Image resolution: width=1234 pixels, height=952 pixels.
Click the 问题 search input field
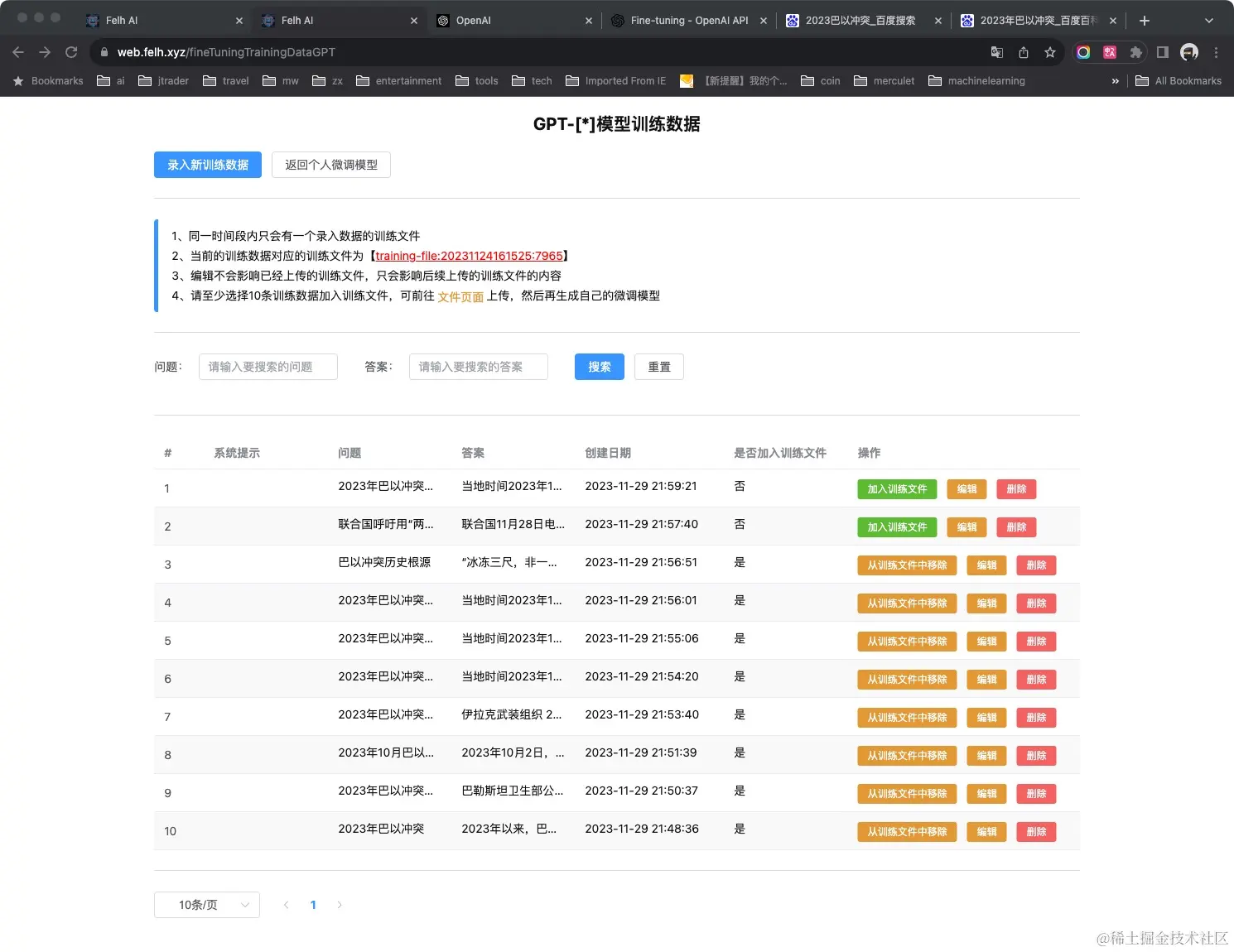pyautogui.click(x=268, y=367)
